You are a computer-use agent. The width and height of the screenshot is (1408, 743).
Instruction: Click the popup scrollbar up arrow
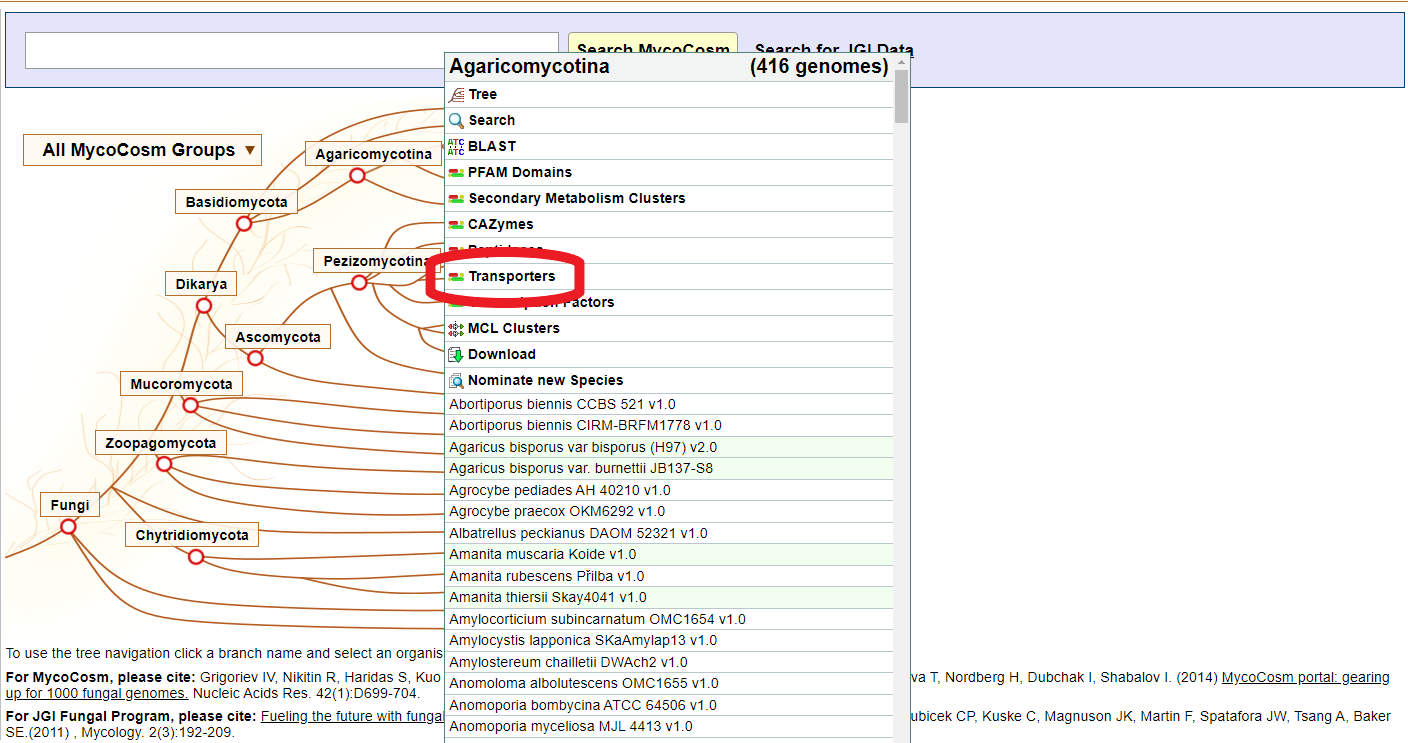point(902,61)
